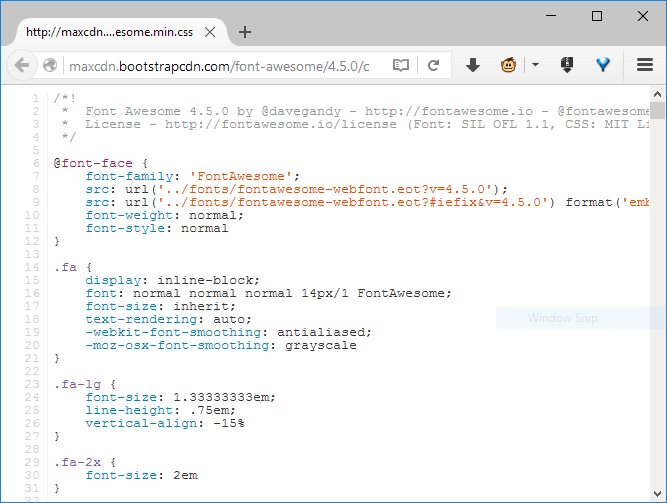Go back with the back arrow button
Image resolution: width=667 pixels, height=503 pixels.
21,66
